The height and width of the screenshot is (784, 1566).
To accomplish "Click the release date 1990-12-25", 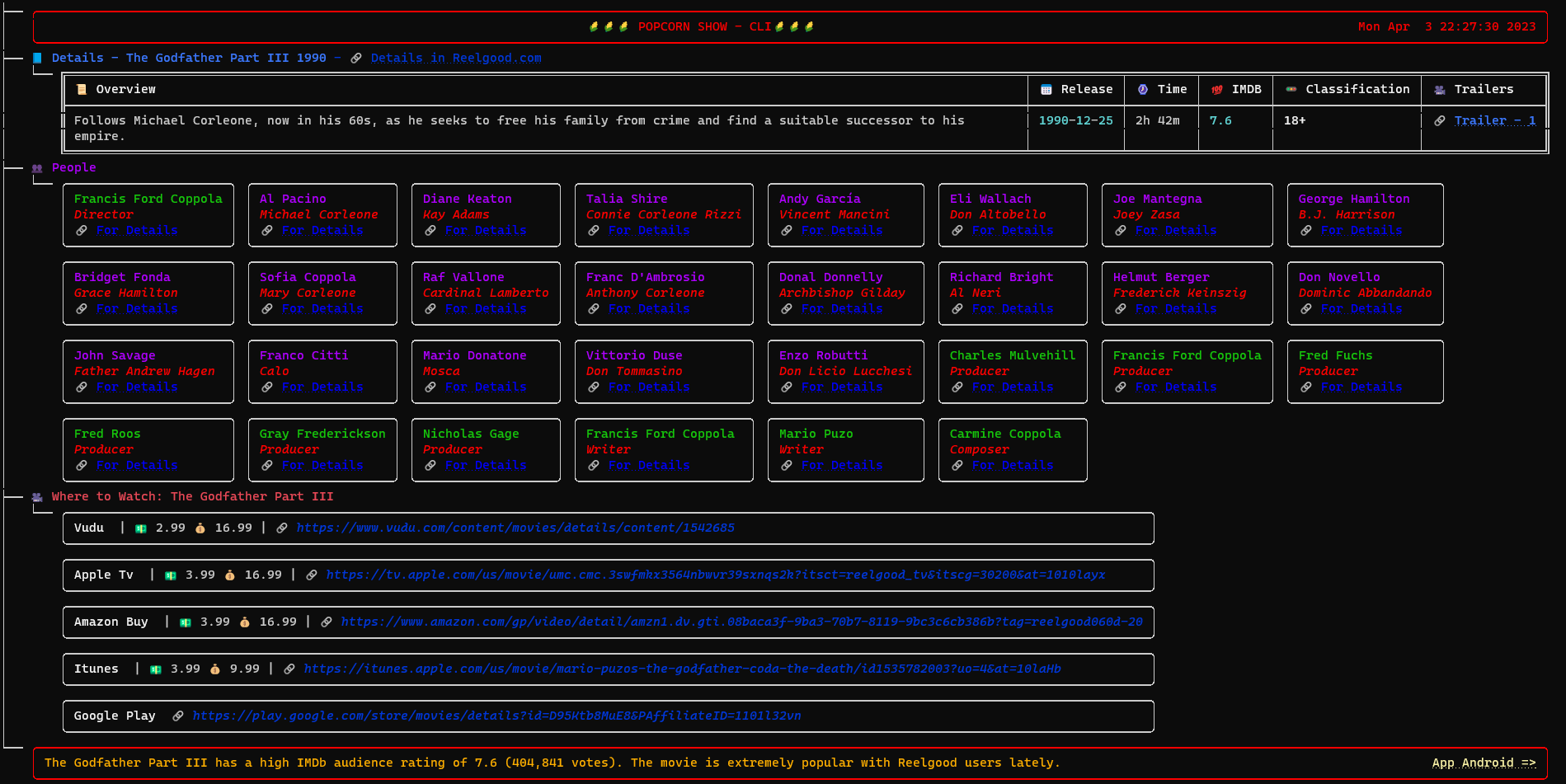I will [x=1076, y=121].
